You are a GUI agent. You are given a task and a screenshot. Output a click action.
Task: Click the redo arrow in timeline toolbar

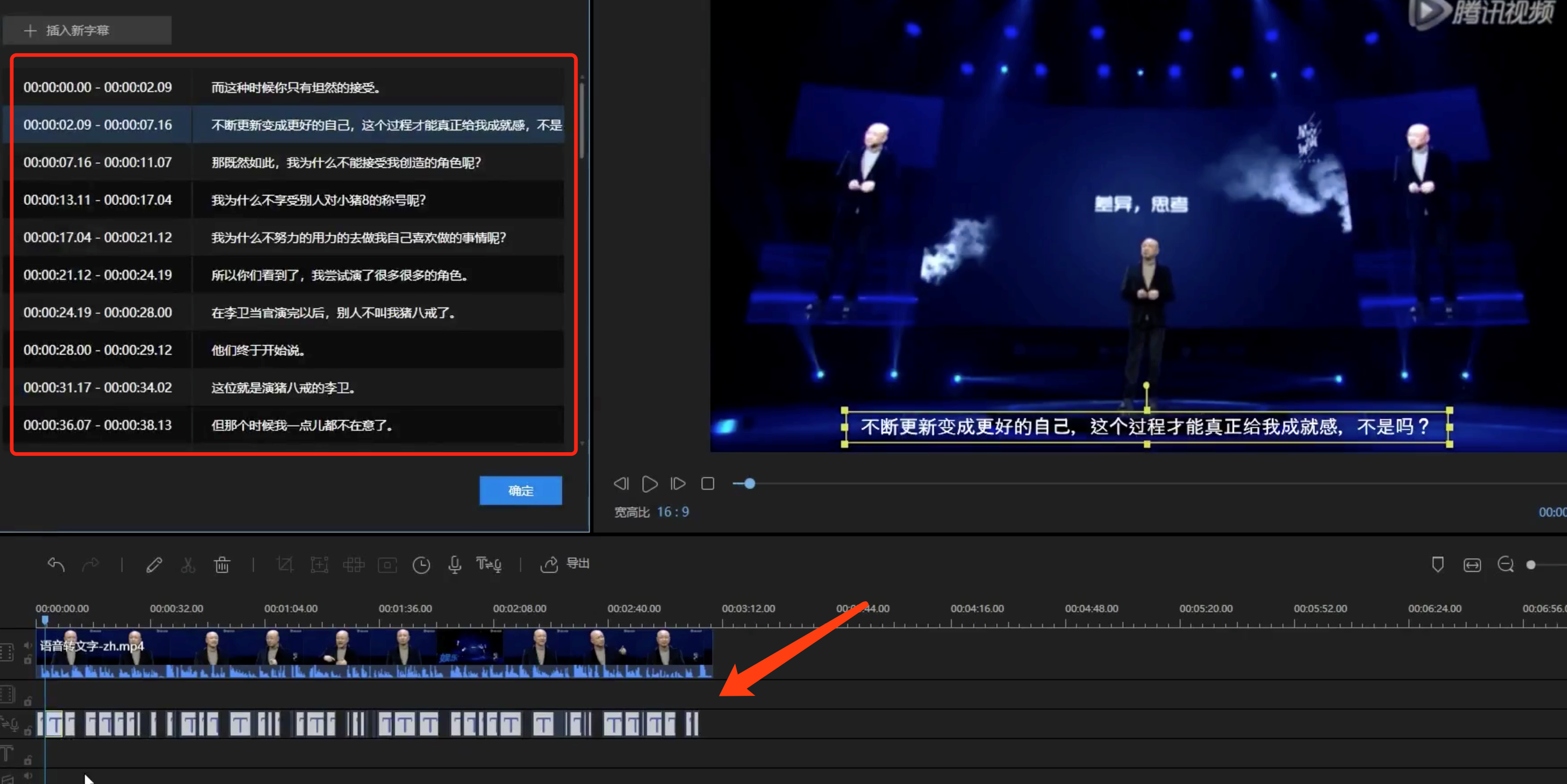91,564
